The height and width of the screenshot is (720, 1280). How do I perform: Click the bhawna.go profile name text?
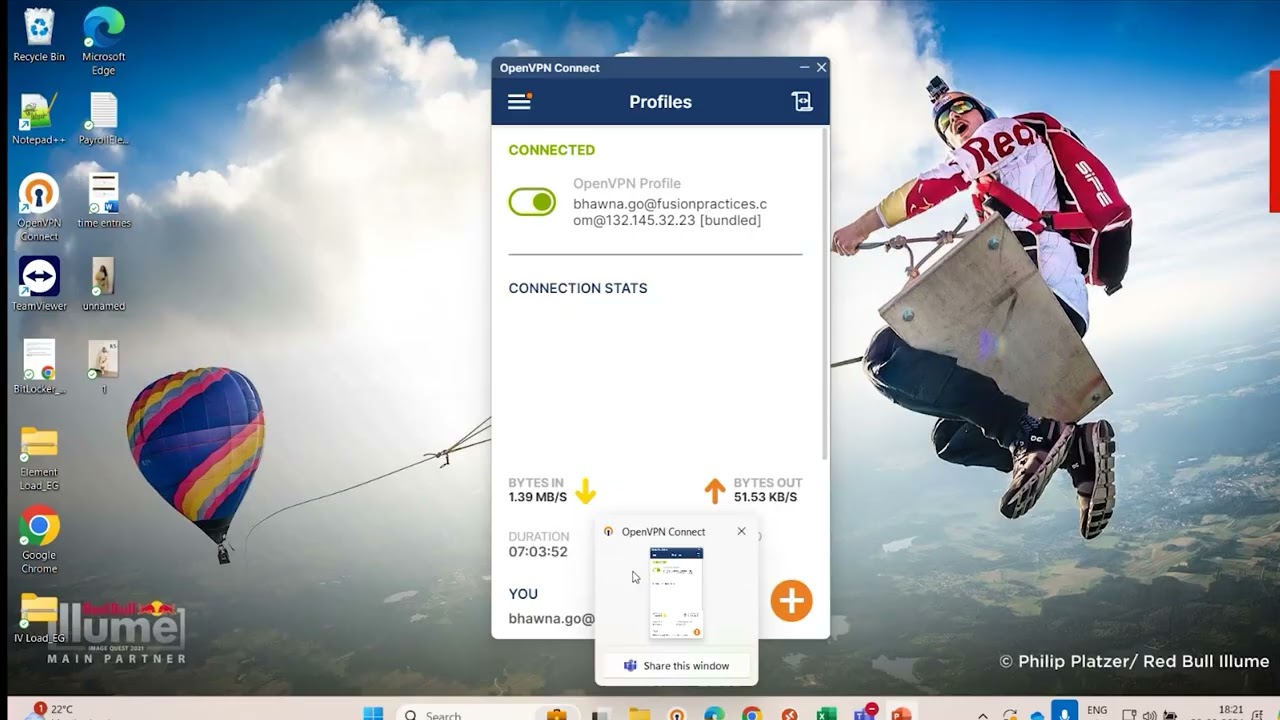(x=670, y=212)
